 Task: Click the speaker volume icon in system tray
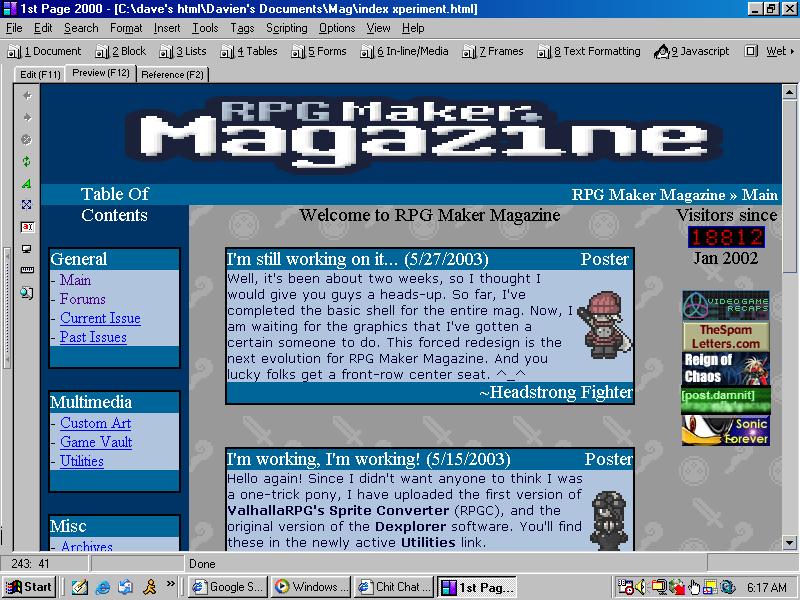pos(641,587)
